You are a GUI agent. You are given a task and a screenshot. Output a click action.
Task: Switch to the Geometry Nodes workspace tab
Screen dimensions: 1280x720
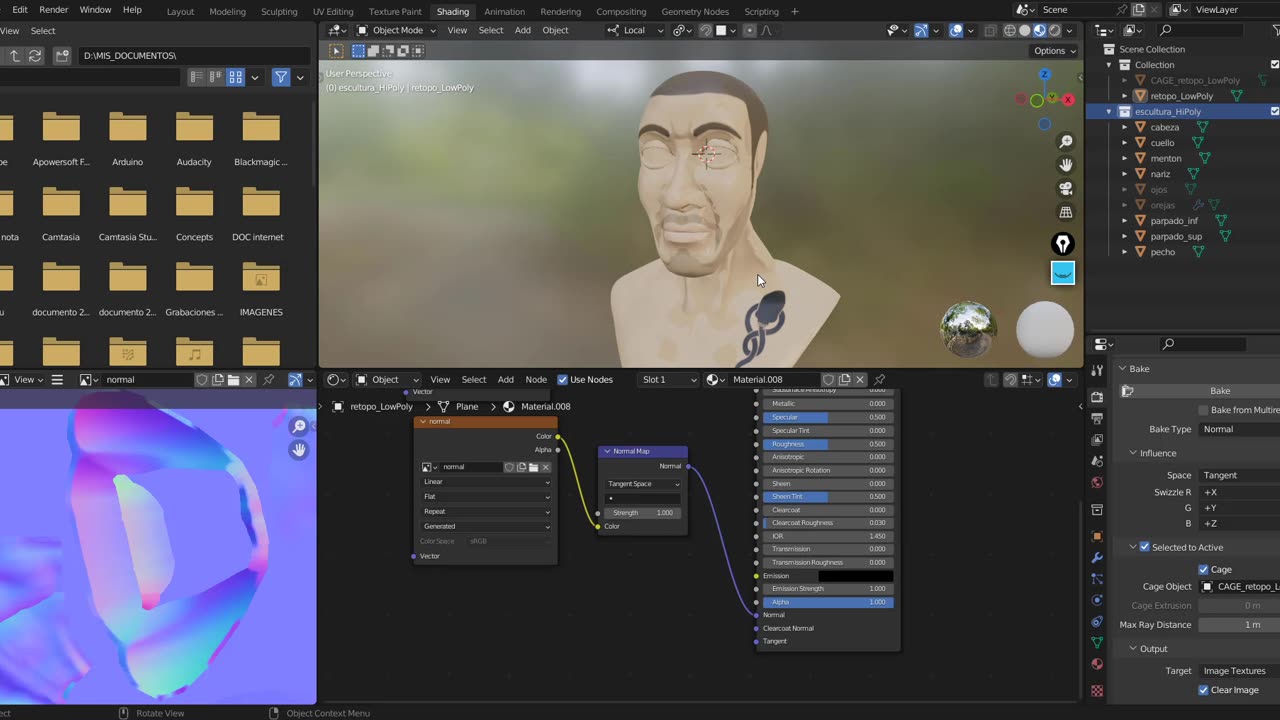(695, 11)
